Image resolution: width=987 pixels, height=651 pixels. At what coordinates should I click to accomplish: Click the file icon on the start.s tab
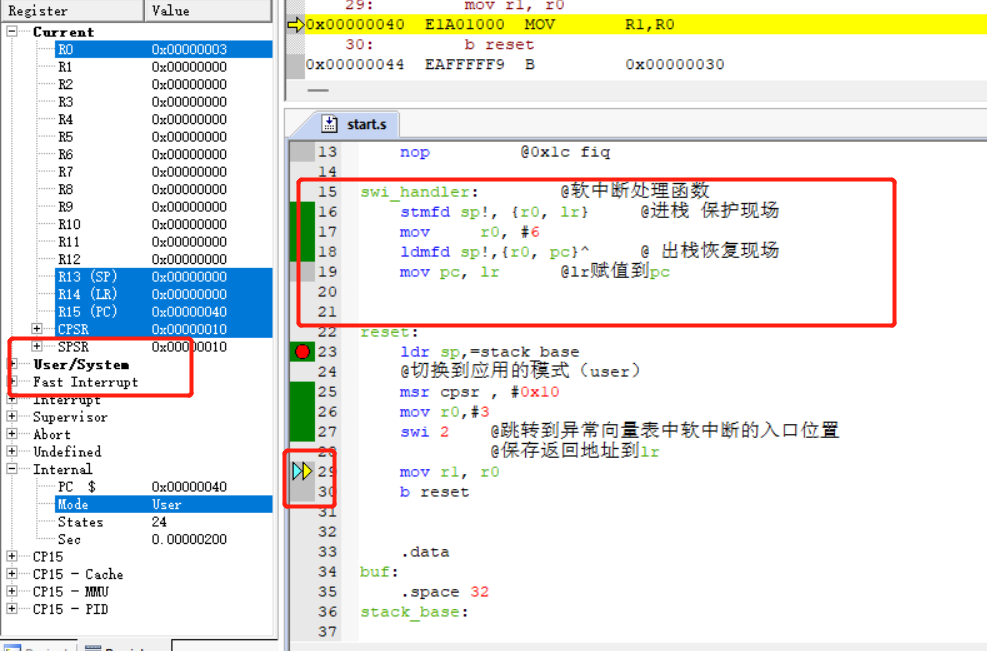coord(329,125)
